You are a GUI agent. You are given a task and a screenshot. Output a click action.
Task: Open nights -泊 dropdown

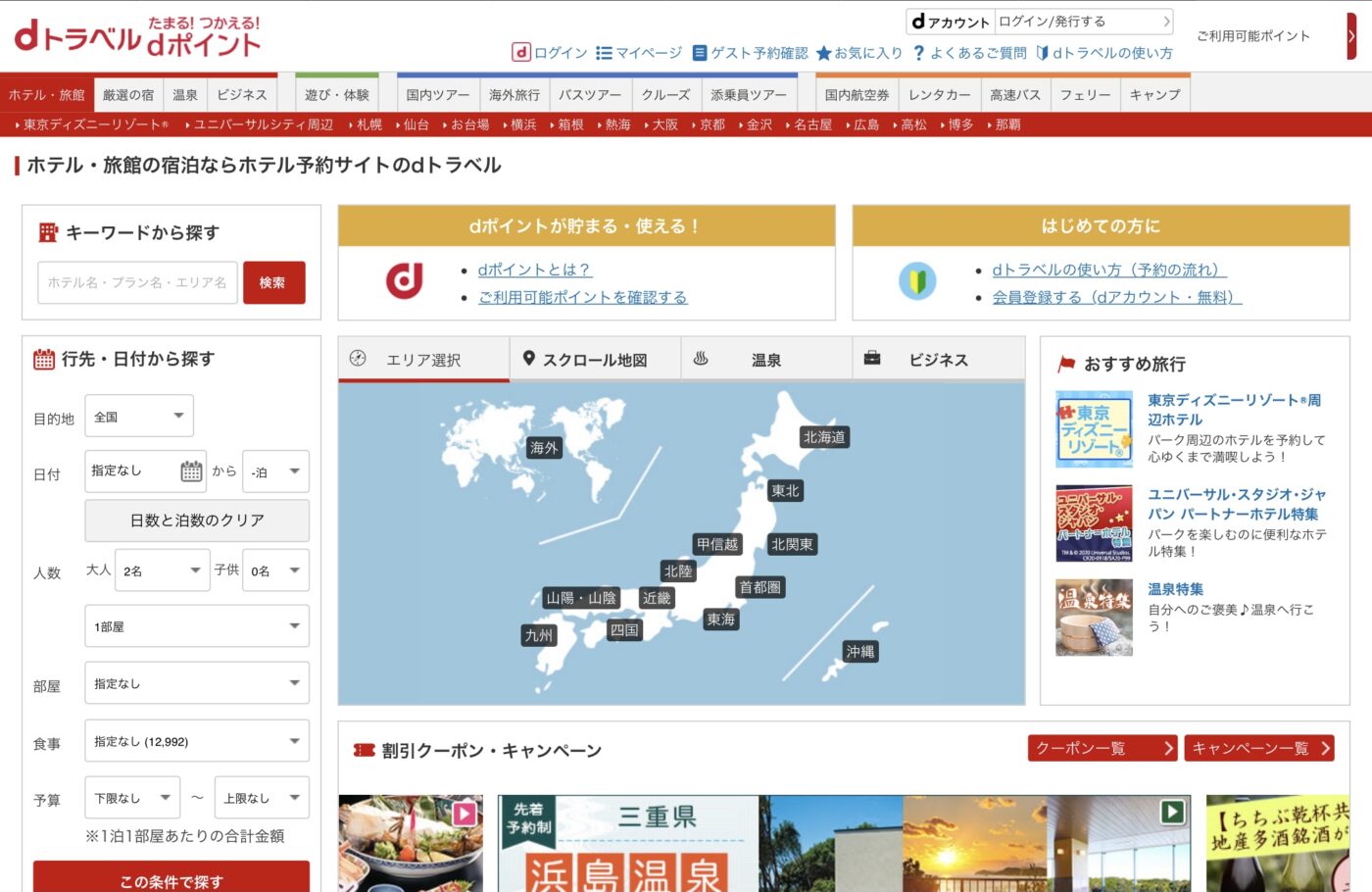tap(275, 471)
